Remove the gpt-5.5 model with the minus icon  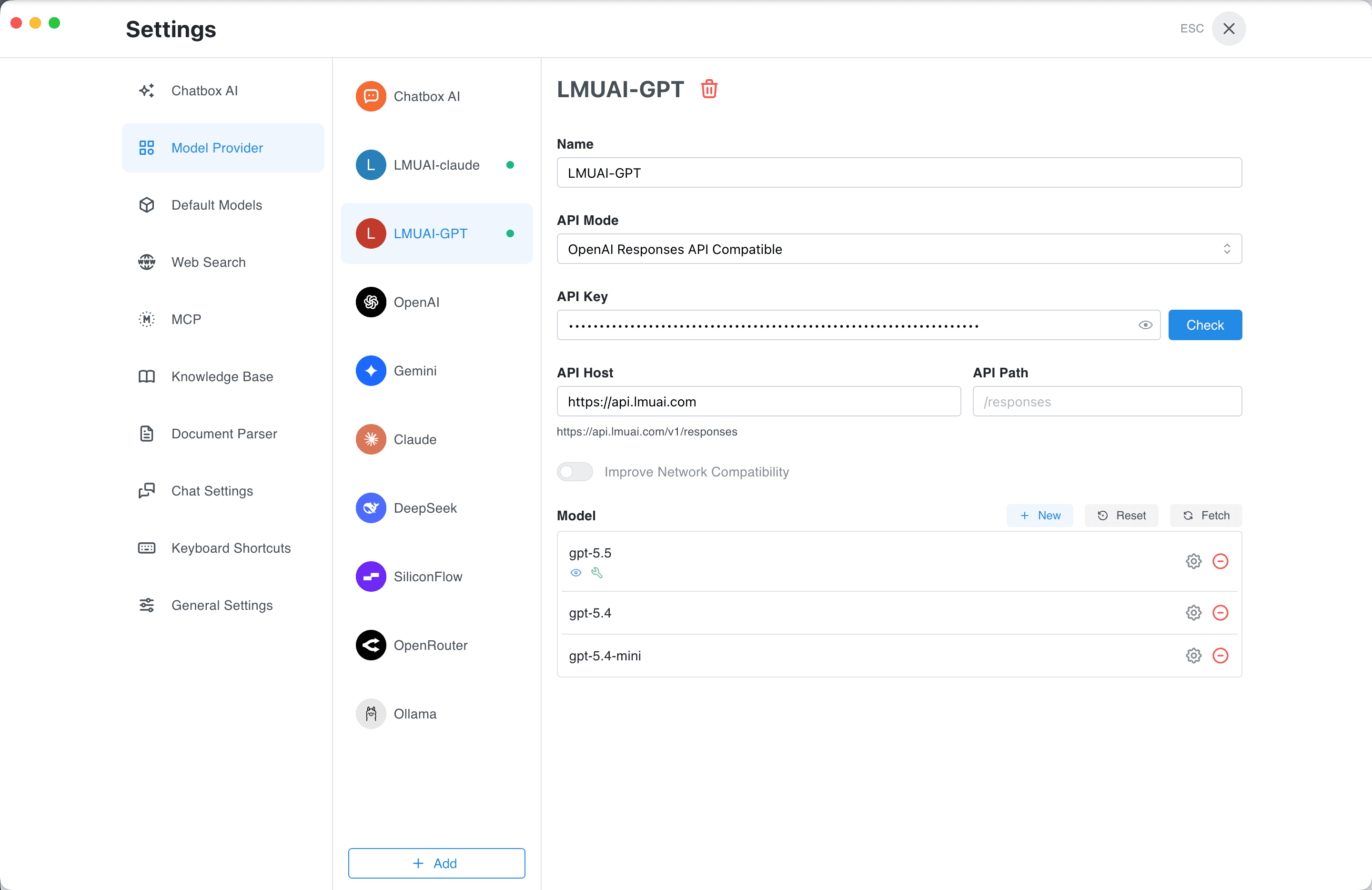pos(1220,561)
